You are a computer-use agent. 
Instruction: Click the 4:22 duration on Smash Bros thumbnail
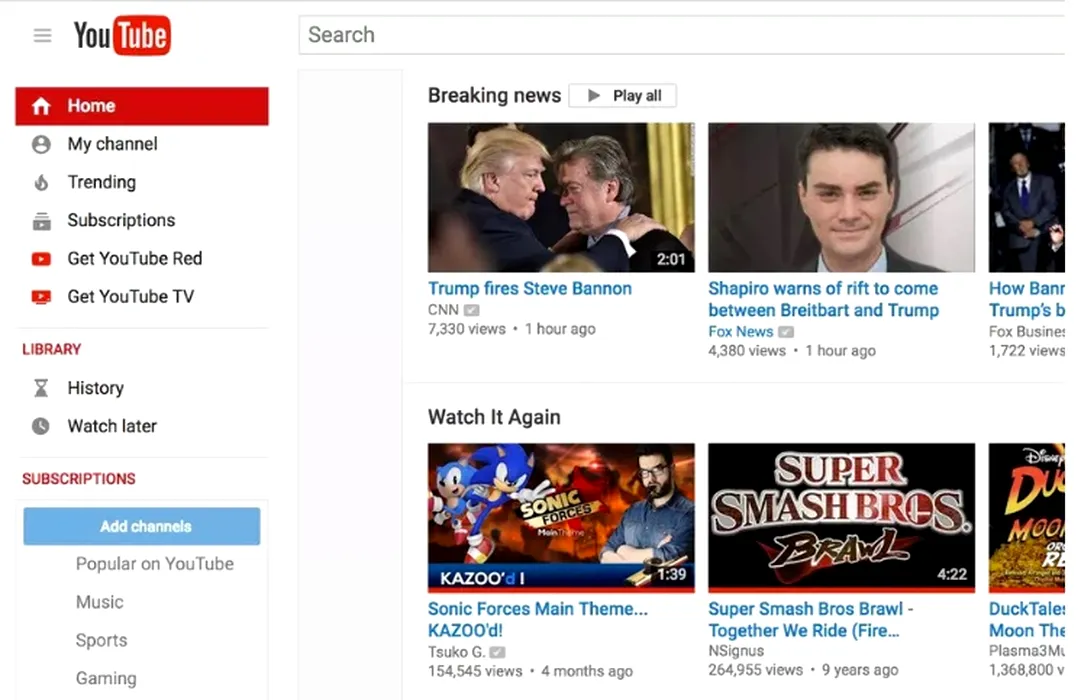point(951,574)
